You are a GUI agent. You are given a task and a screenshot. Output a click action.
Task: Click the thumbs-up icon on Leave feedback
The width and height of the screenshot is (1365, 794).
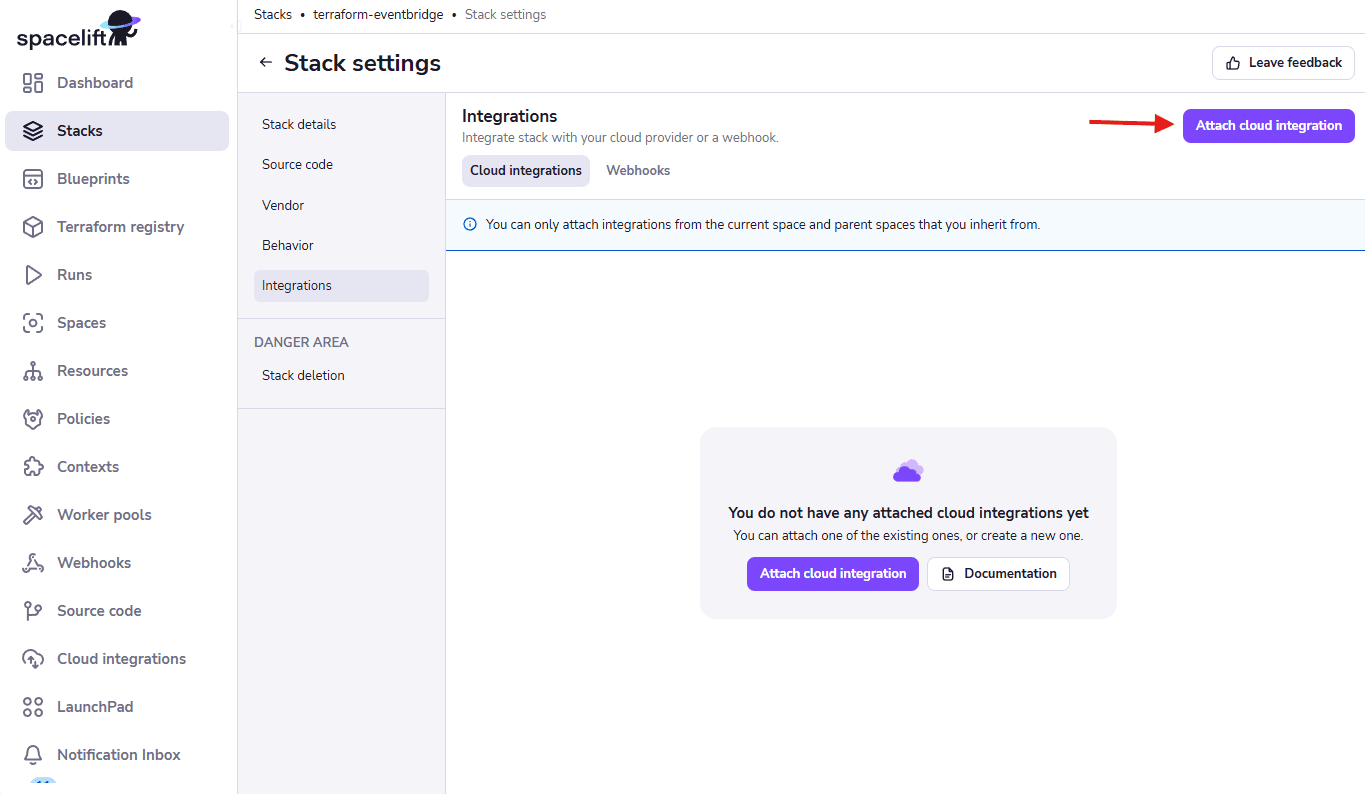(1233, 63)
